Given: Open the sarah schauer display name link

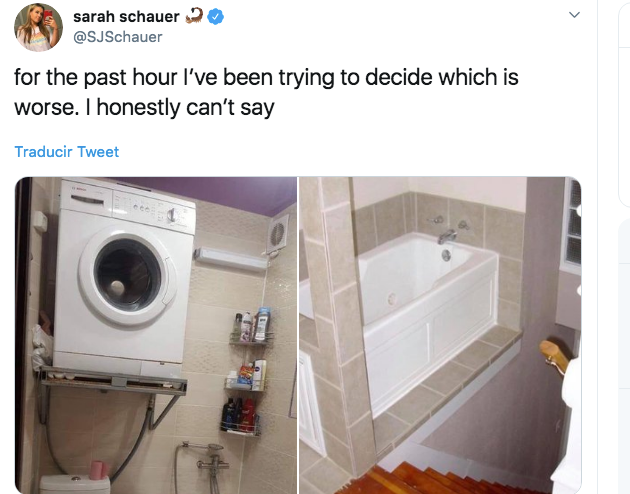Looking at the screenshot, I should click(x=126, y=16).
